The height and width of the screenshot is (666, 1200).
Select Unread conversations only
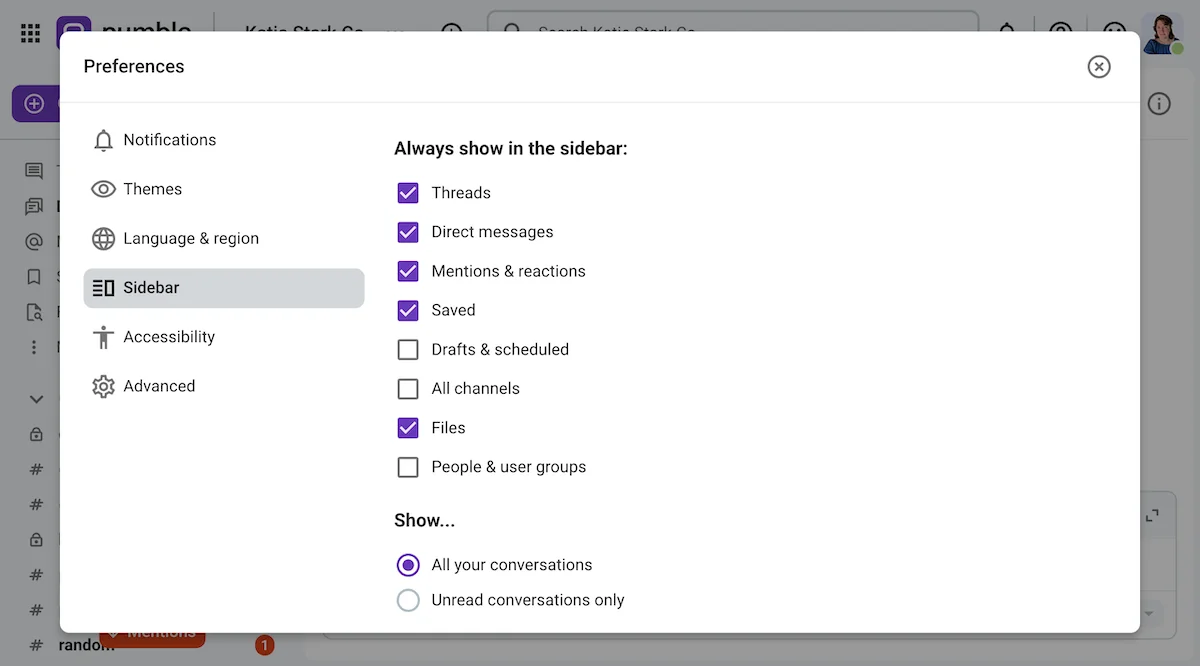[407, 599]
